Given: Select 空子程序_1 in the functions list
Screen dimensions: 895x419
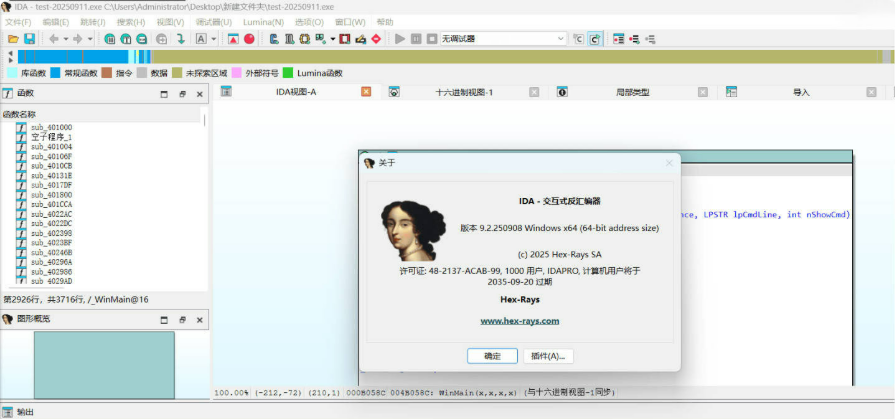Looking at the screenshot, I should pyautogui.click(x=51, y=137).
